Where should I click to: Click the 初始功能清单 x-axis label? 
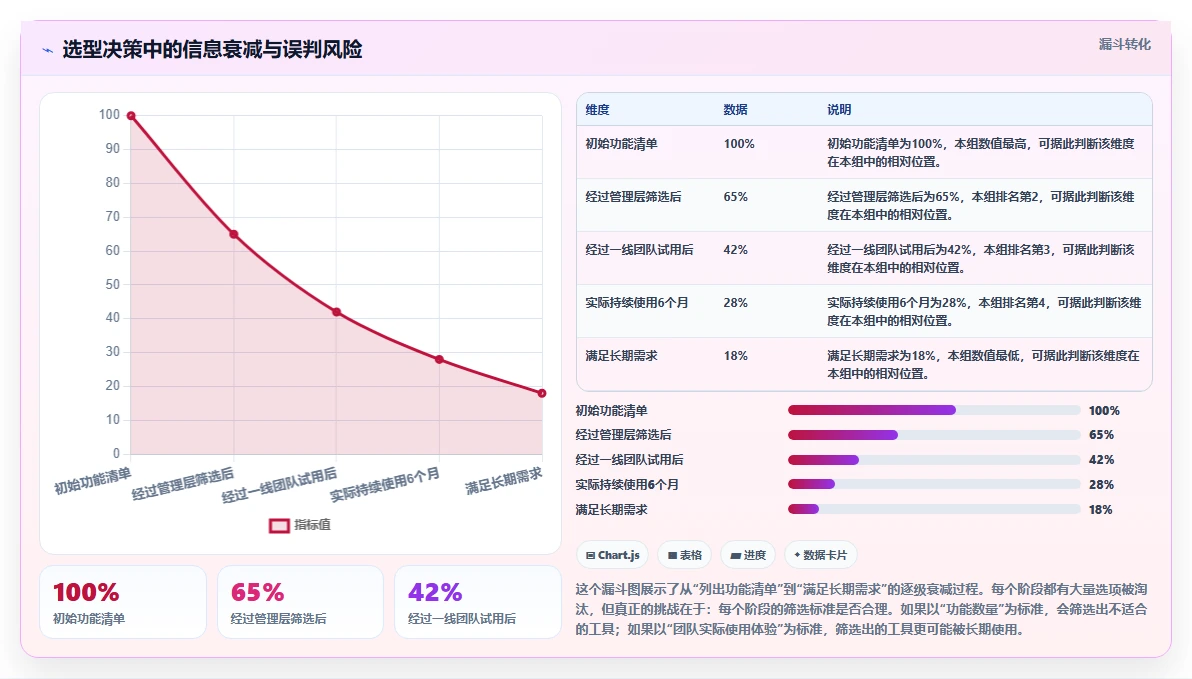93,481
